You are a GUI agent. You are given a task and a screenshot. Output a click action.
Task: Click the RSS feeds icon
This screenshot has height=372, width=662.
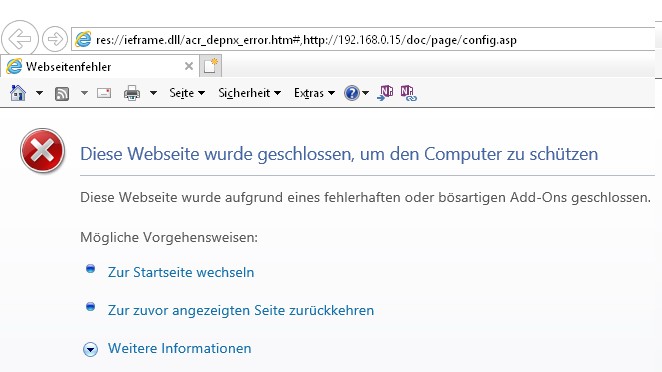point(62,93)
